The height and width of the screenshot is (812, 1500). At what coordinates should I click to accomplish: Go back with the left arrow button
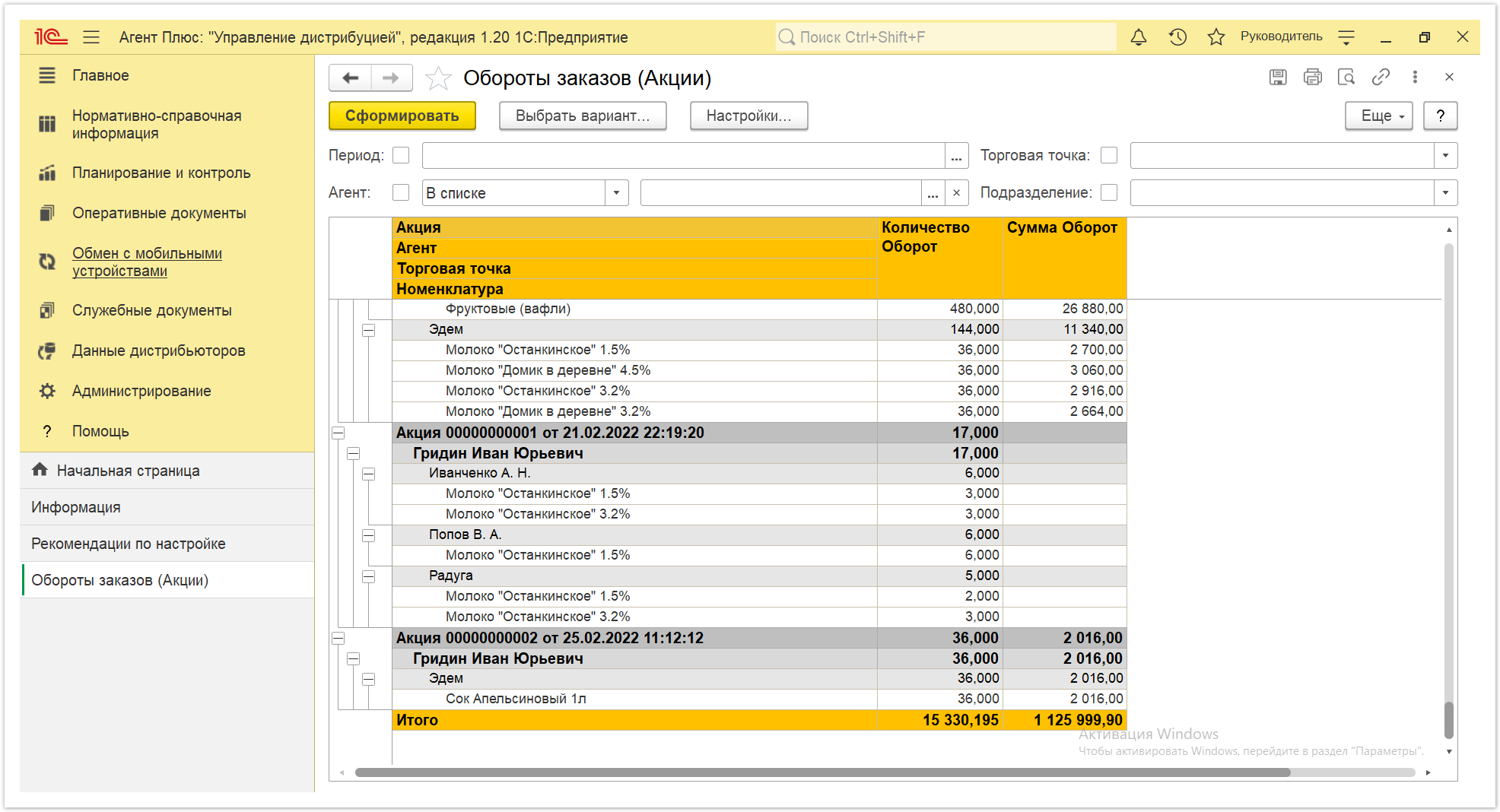[x=350, y=78]
